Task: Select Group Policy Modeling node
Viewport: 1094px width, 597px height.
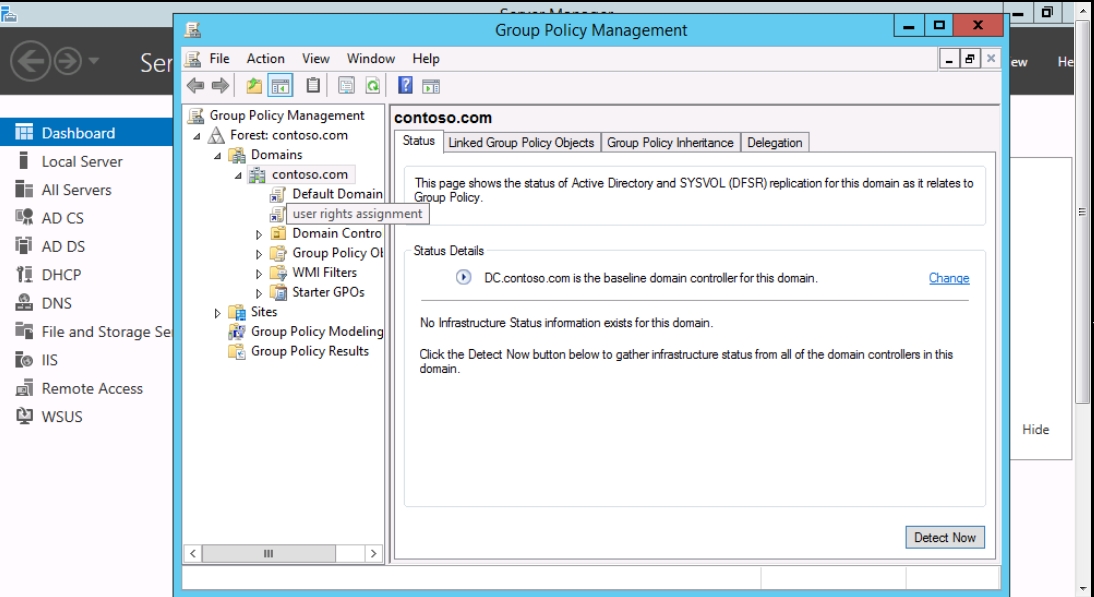Action: coord(316,331)
